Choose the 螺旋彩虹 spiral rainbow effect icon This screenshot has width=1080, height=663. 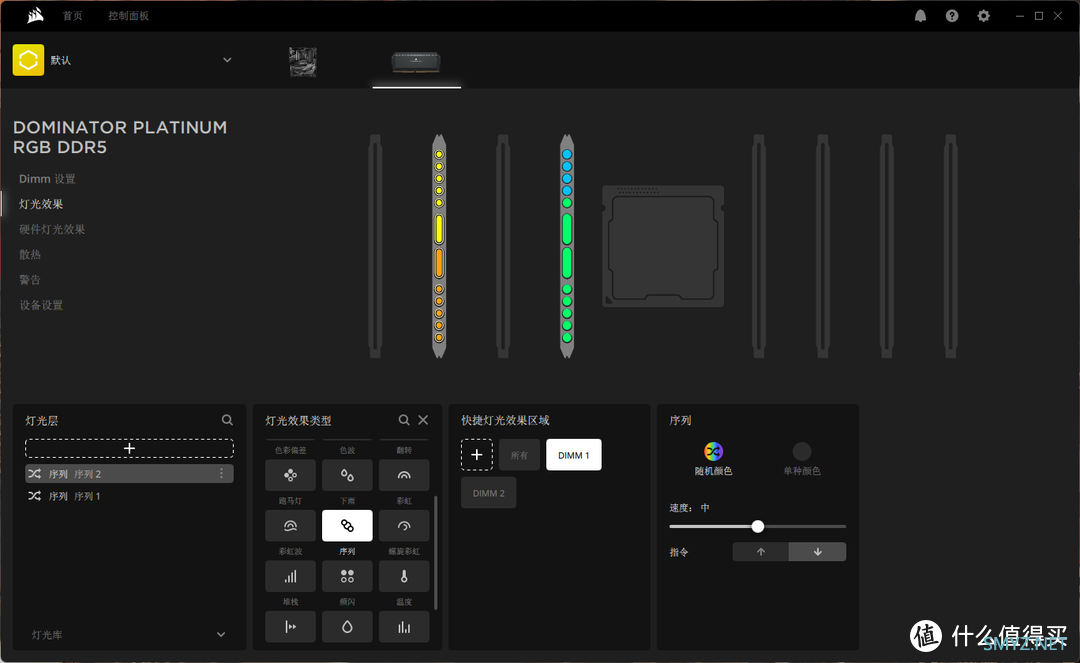coord(404,526)
